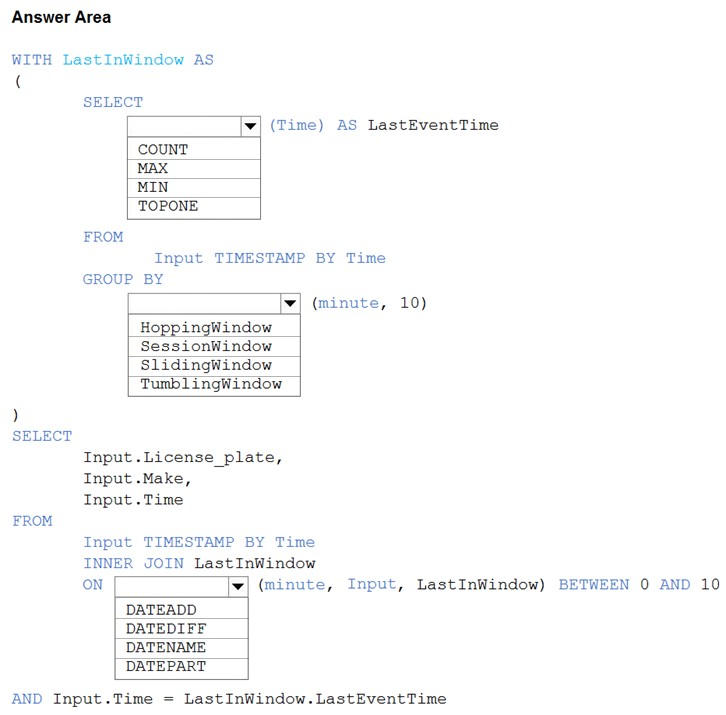Pick MIN in the aggregate function list
Viewport: 726px width, 715px height.
point(194,188)
